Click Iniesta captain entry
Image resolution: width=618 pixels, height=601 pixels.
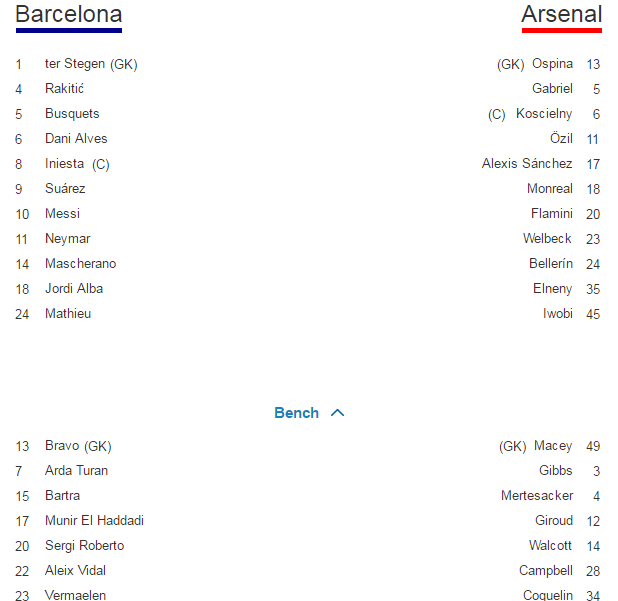point(77,164)
